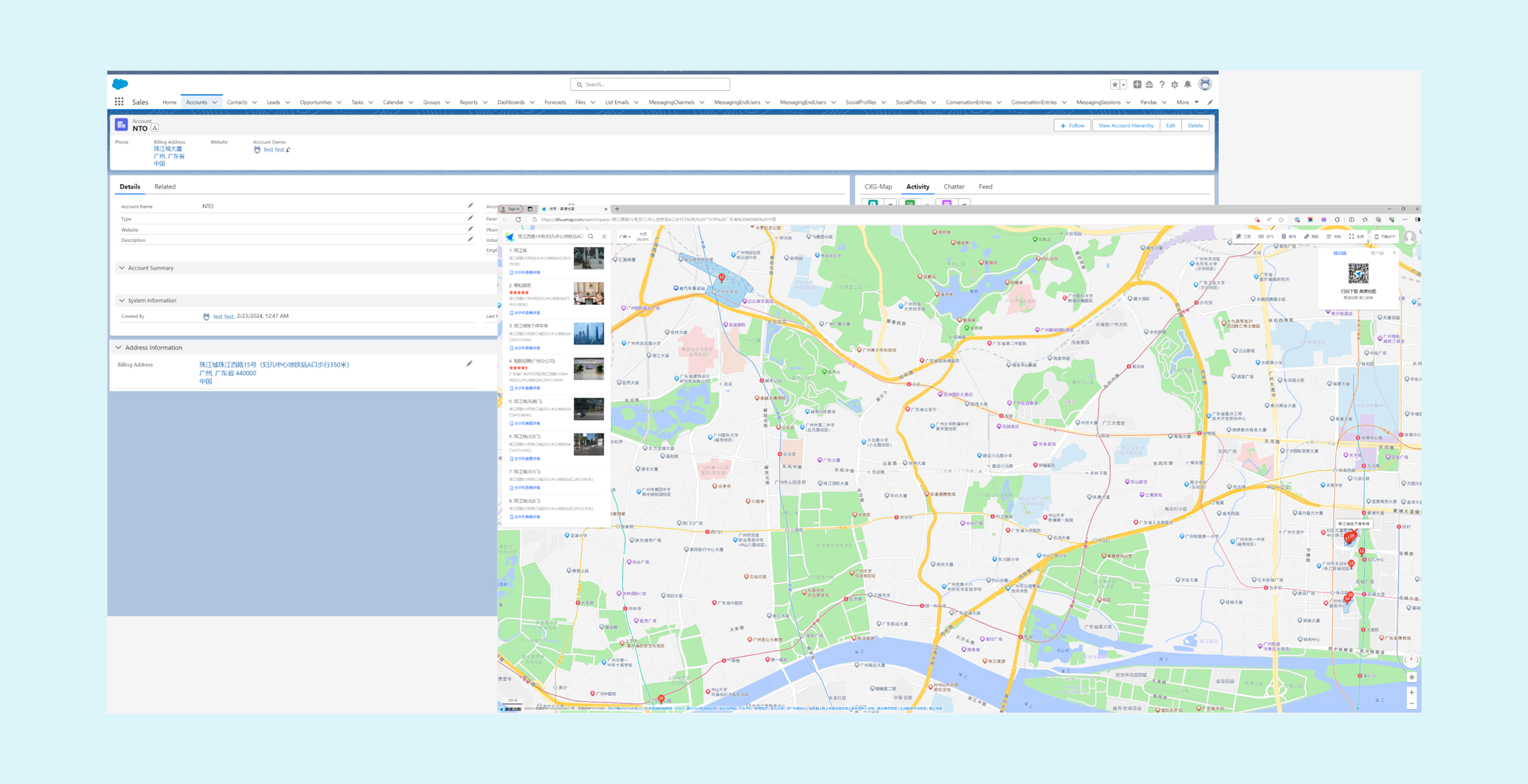The image size is (1528, 784).
Task: Click the Favorites star in Salesforce header
Action: (x=1114, y=85)
